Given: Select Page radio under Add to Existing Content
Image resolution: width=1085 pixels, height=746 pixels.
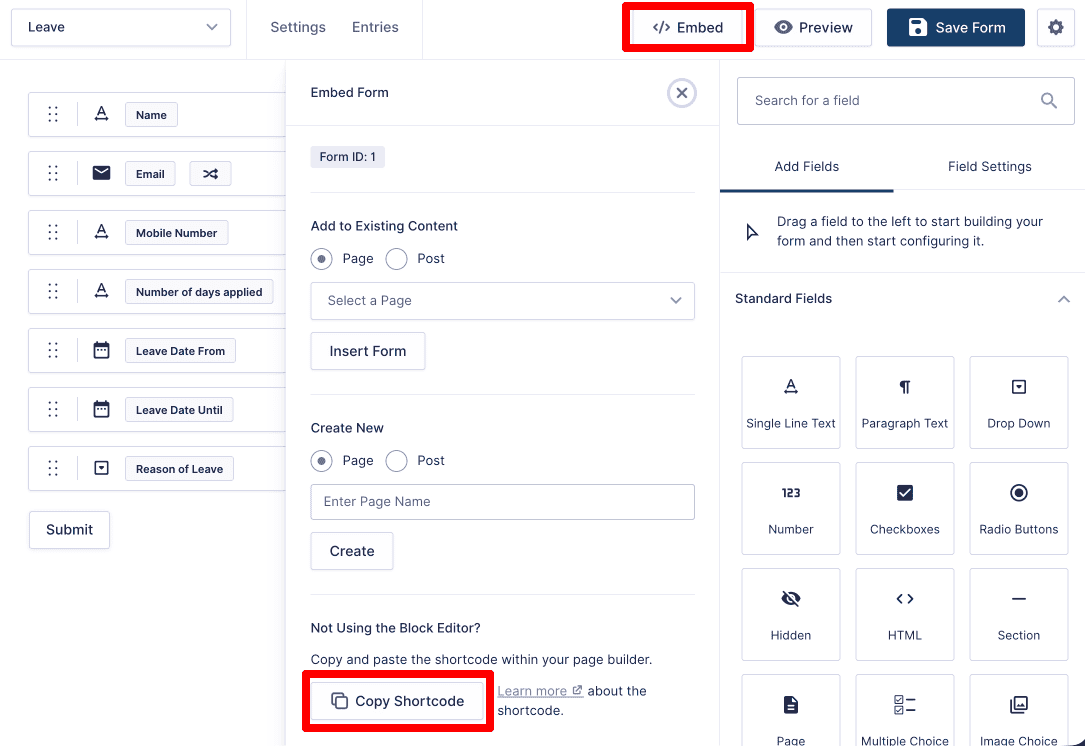Looking at the screenshot, I should [x=321, y=259].
